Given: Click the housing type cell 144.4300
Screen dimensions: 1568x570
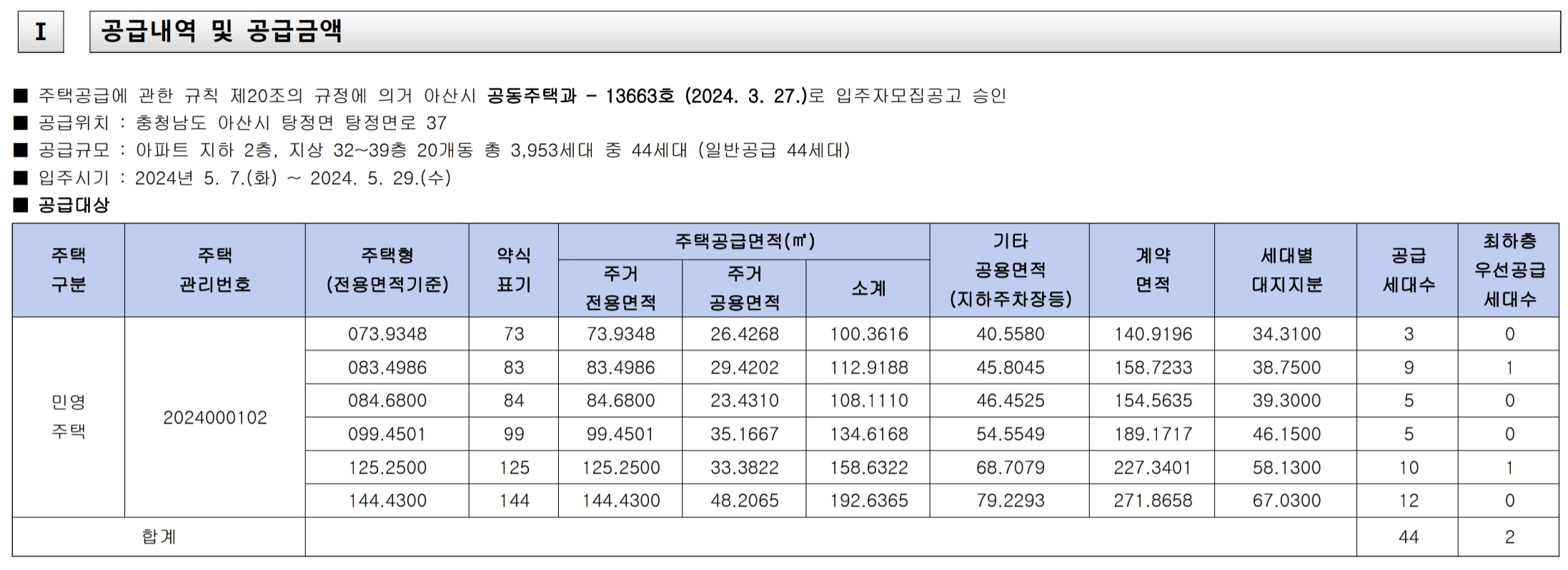Looking at the screenshot, I should [387, 501].
